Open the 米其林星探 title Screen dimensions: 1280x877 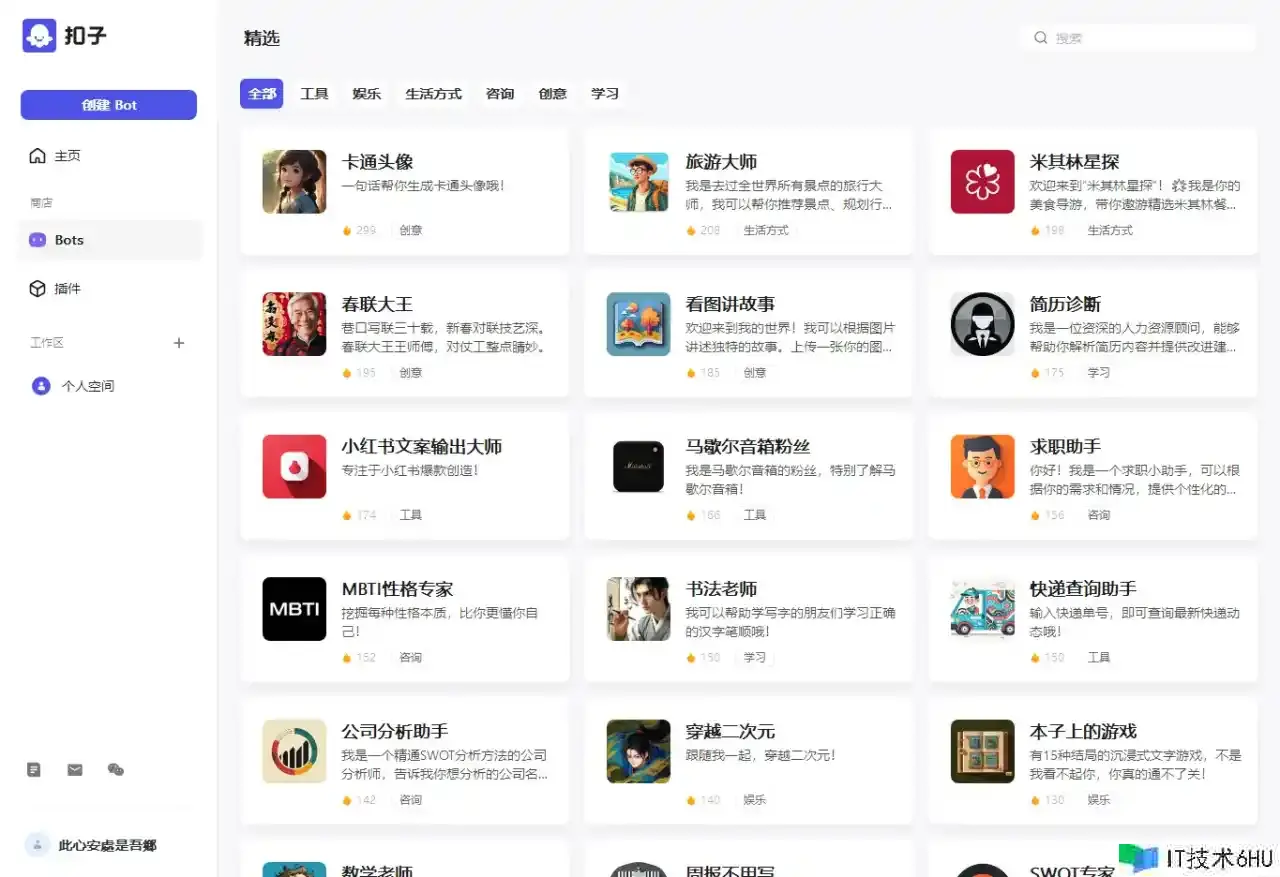[x=1075, y=162]
